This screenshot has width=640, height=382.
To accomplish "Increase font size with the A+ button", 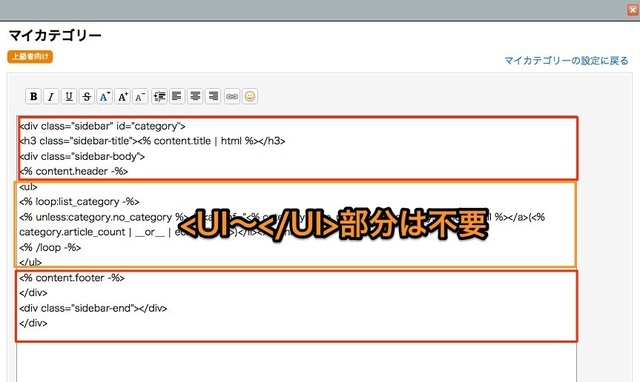I will pyautogui.click(x=122, y=97).
